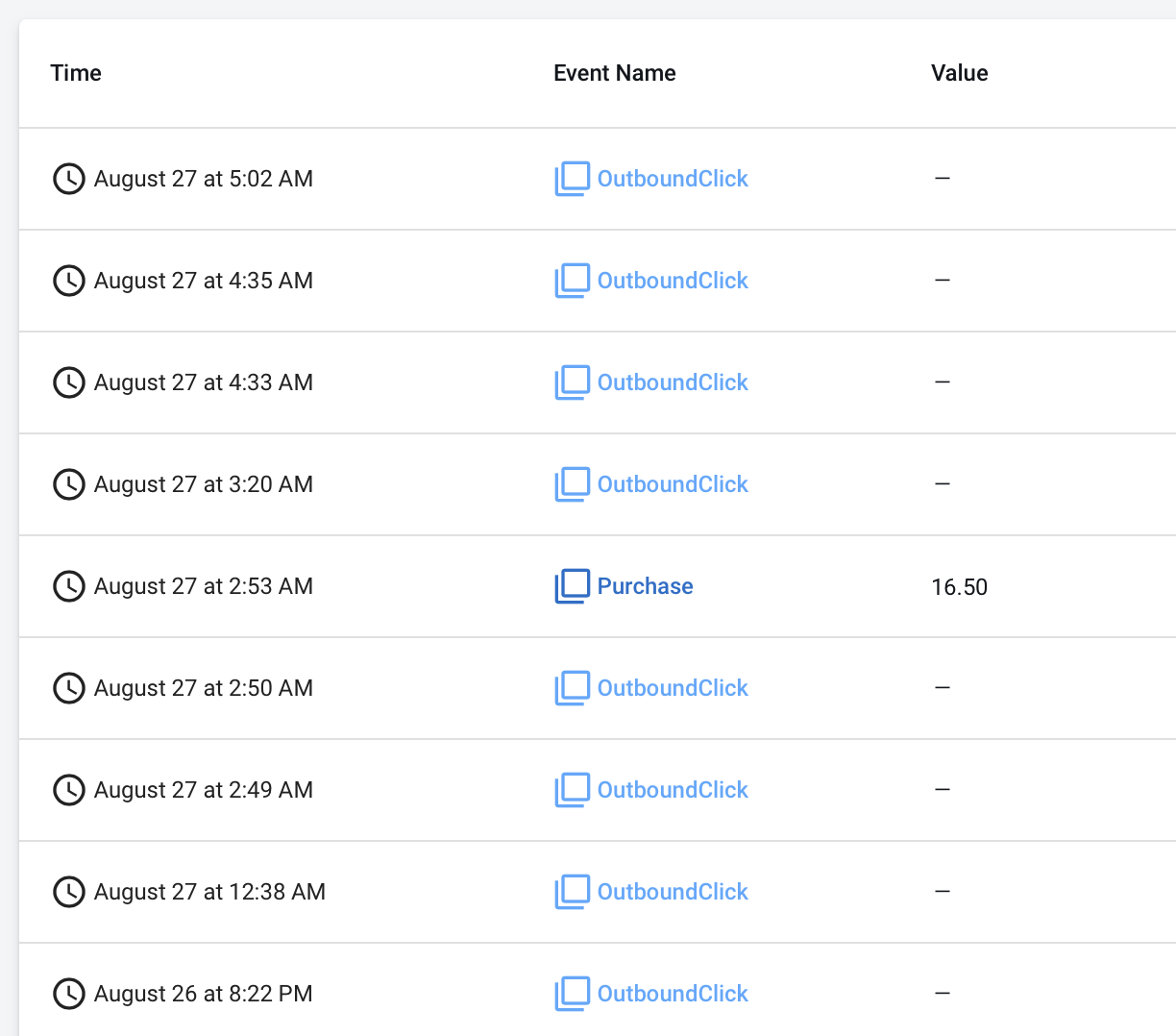Viewport: 1176px width, 1036px height.
Task: Open the Purchase event link
Action: point(645,586)
